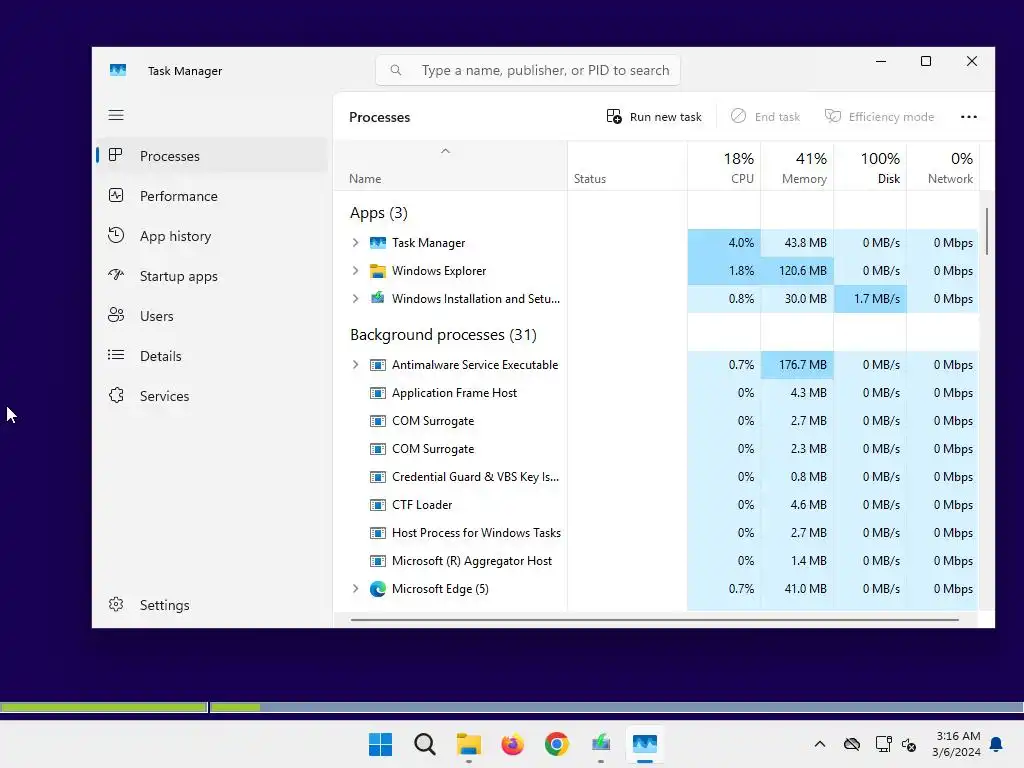Sort by the Disk column header
1024x768 pixels.
(871, 167)
